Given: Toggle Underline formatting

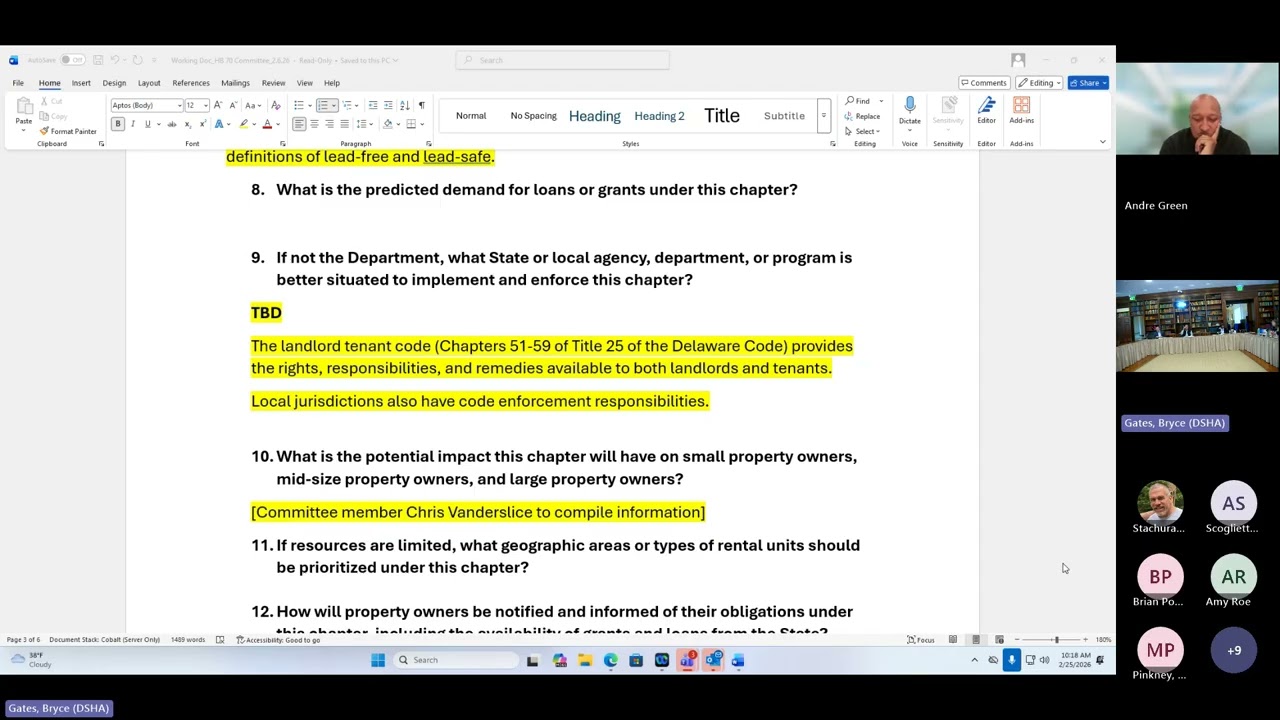Looking at the screenshot, I should (x=147, y=124).
